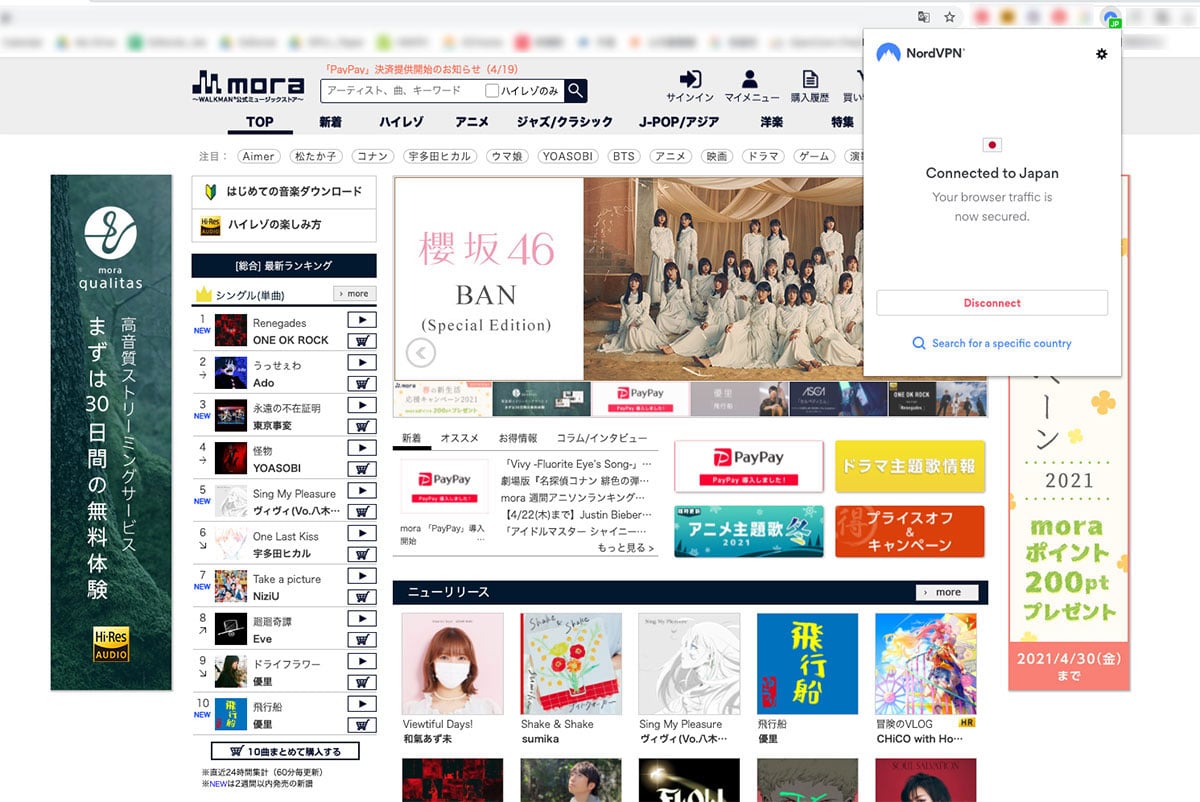Viewport: 1200px width, 802px height.
Task: Open 洋楽 navigation tab
Action: (x=771, y=122)
